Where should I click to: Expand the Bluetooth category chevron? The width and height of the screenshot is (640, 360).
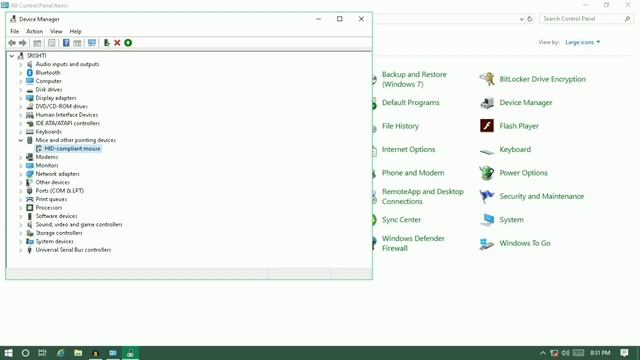point(20,73)
